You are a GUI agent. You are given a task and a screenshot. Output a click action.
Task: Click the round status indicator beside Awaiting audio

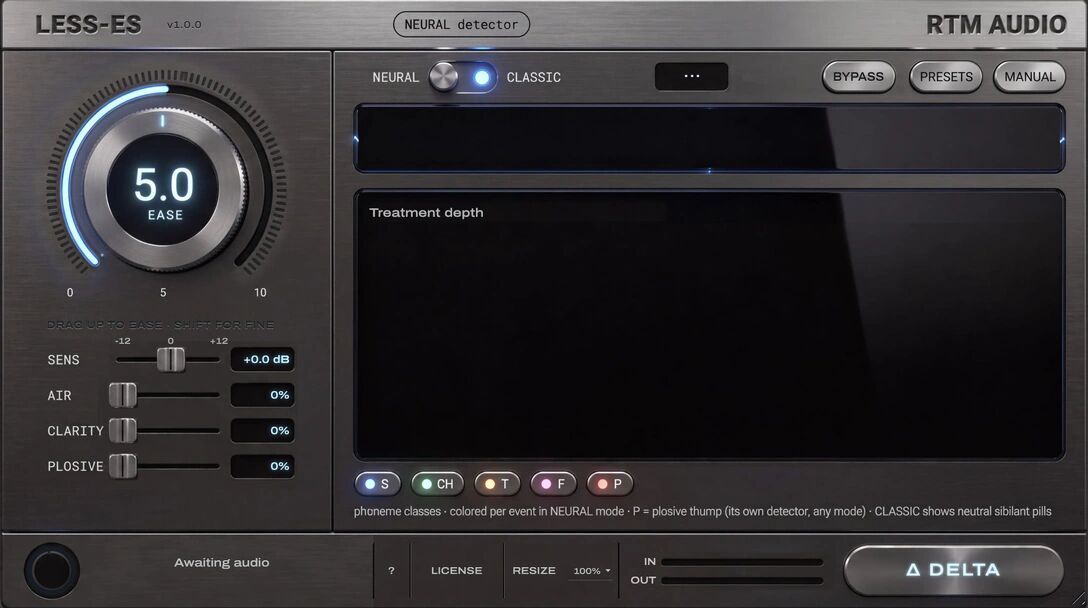(51, 571)
